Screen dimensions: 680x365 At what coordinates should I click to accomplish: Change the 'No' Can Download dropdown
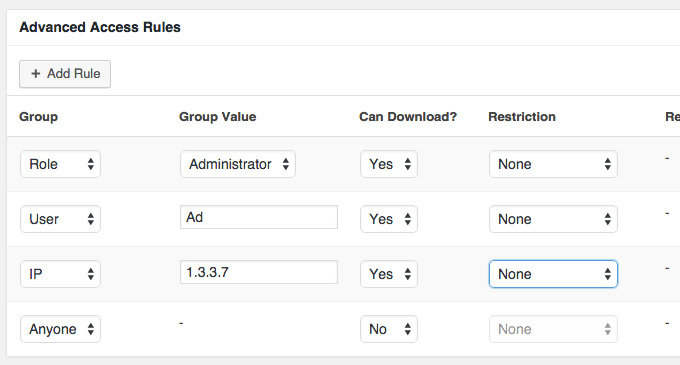tap(389, 329)
